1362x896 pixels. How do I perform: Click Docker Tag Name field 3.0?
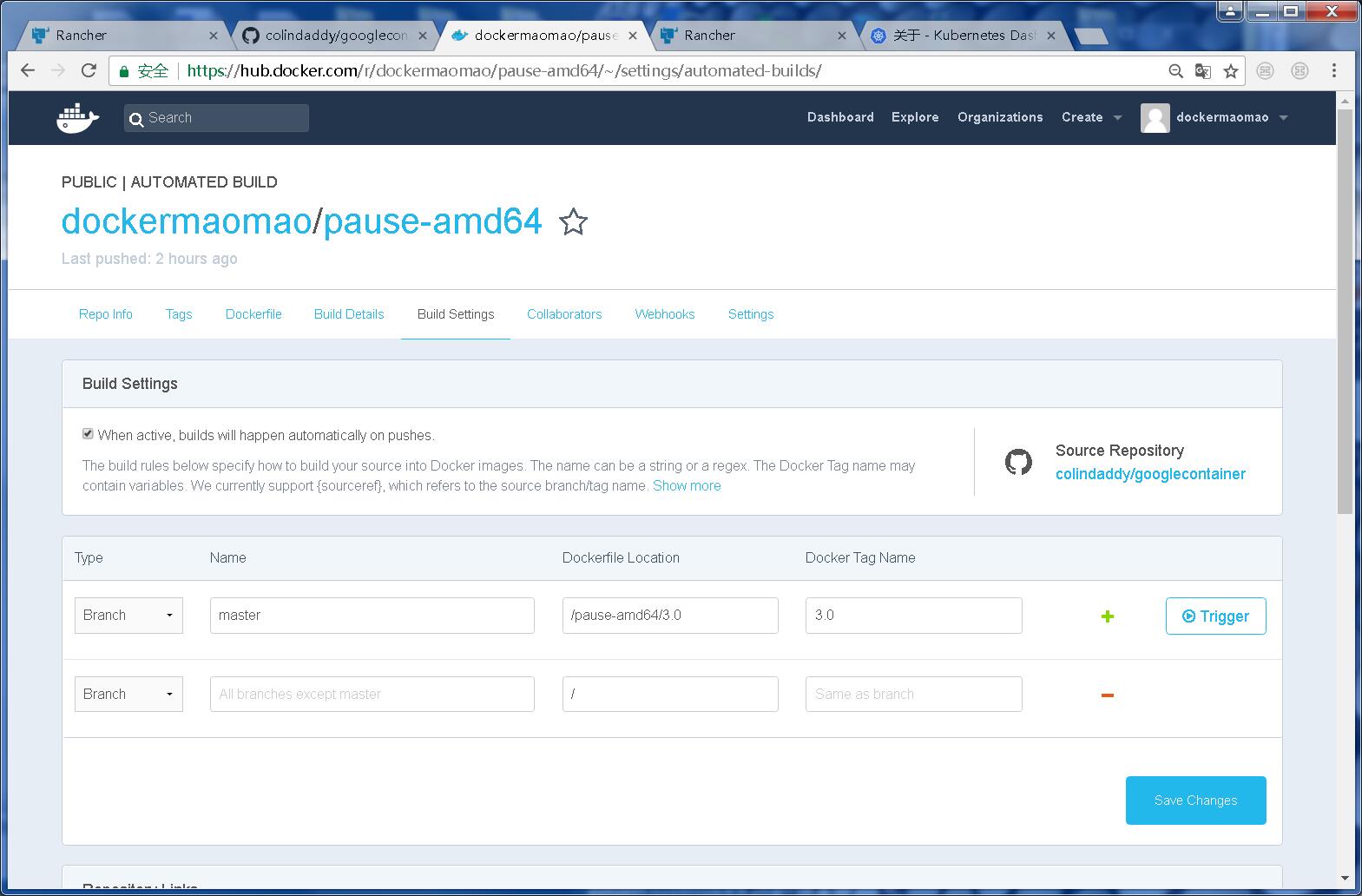[x=913, y=616]
